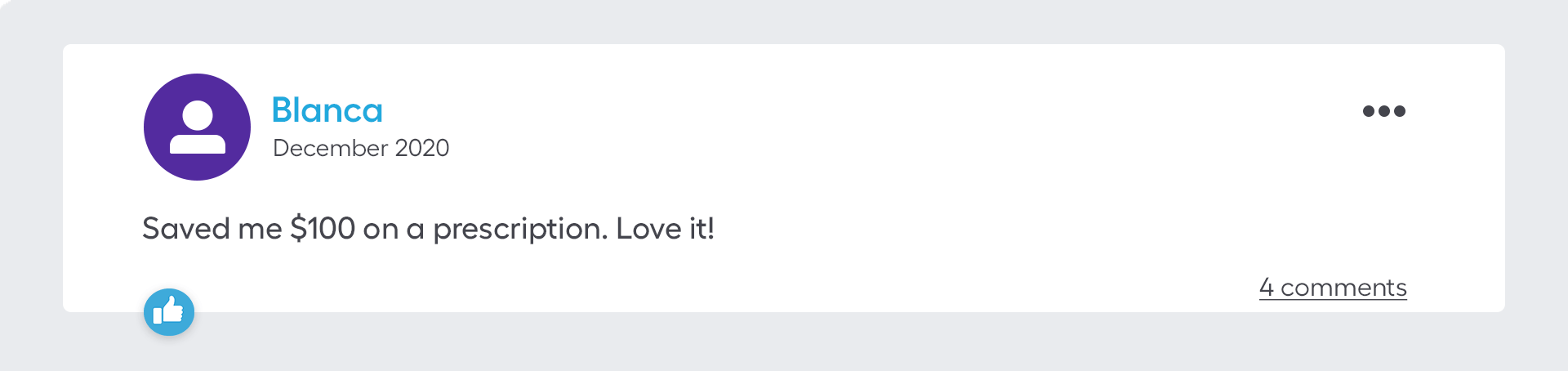Click the middle dot of the ellipsis menu
Image resolution: width=1568 pixels, height=371 pixels.
[1383, 111]
